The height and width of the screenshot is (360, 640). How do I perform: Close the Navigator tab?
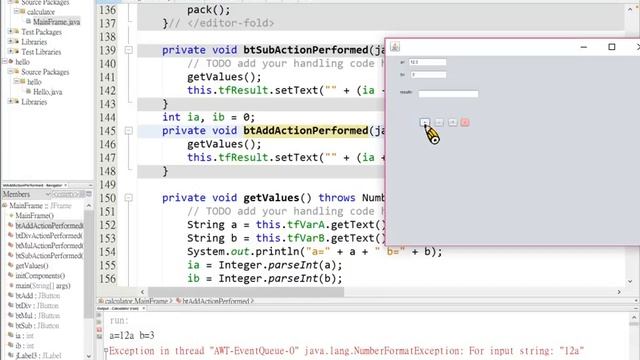(x=66, y=185)
